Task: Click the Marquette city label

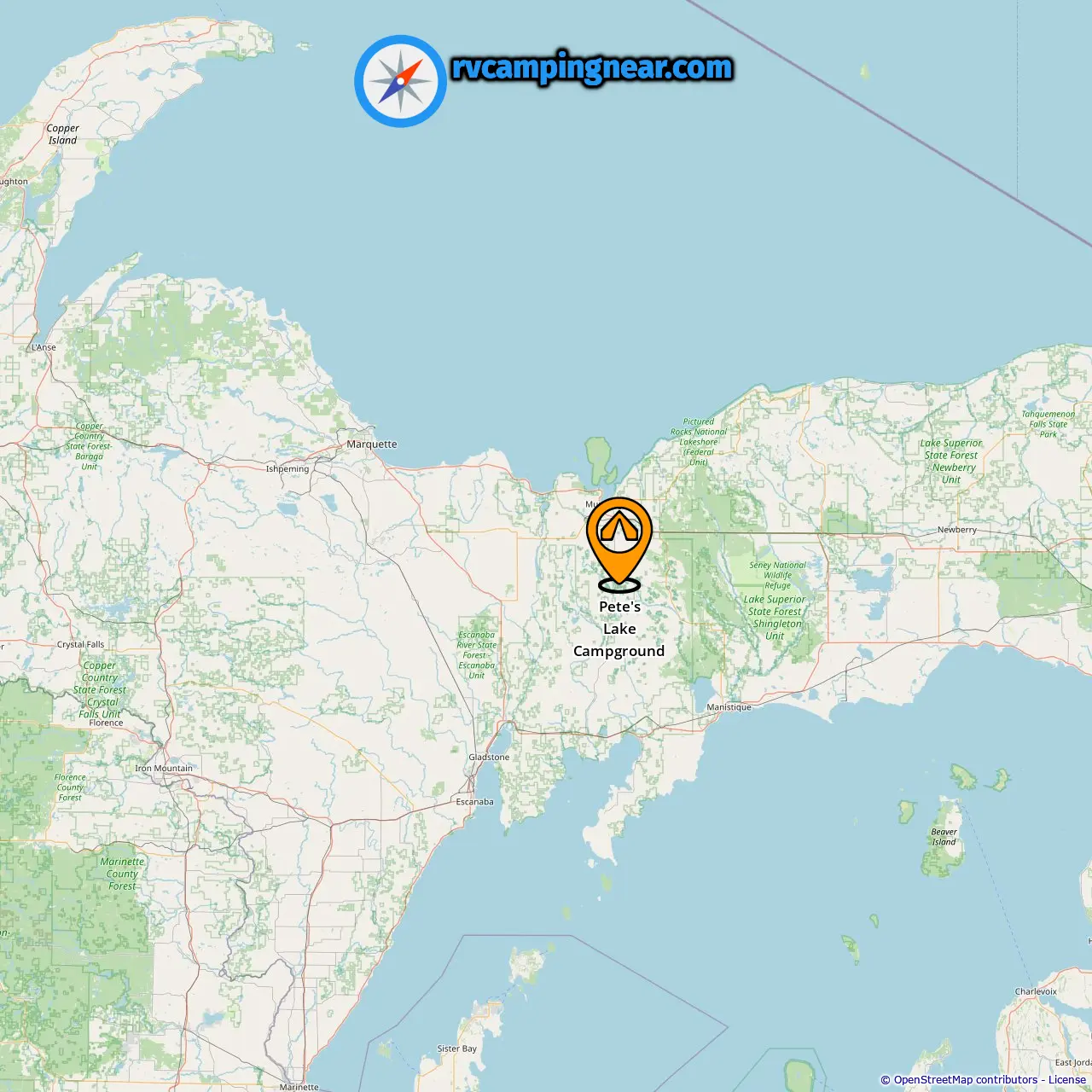Action: coord(372,444)
